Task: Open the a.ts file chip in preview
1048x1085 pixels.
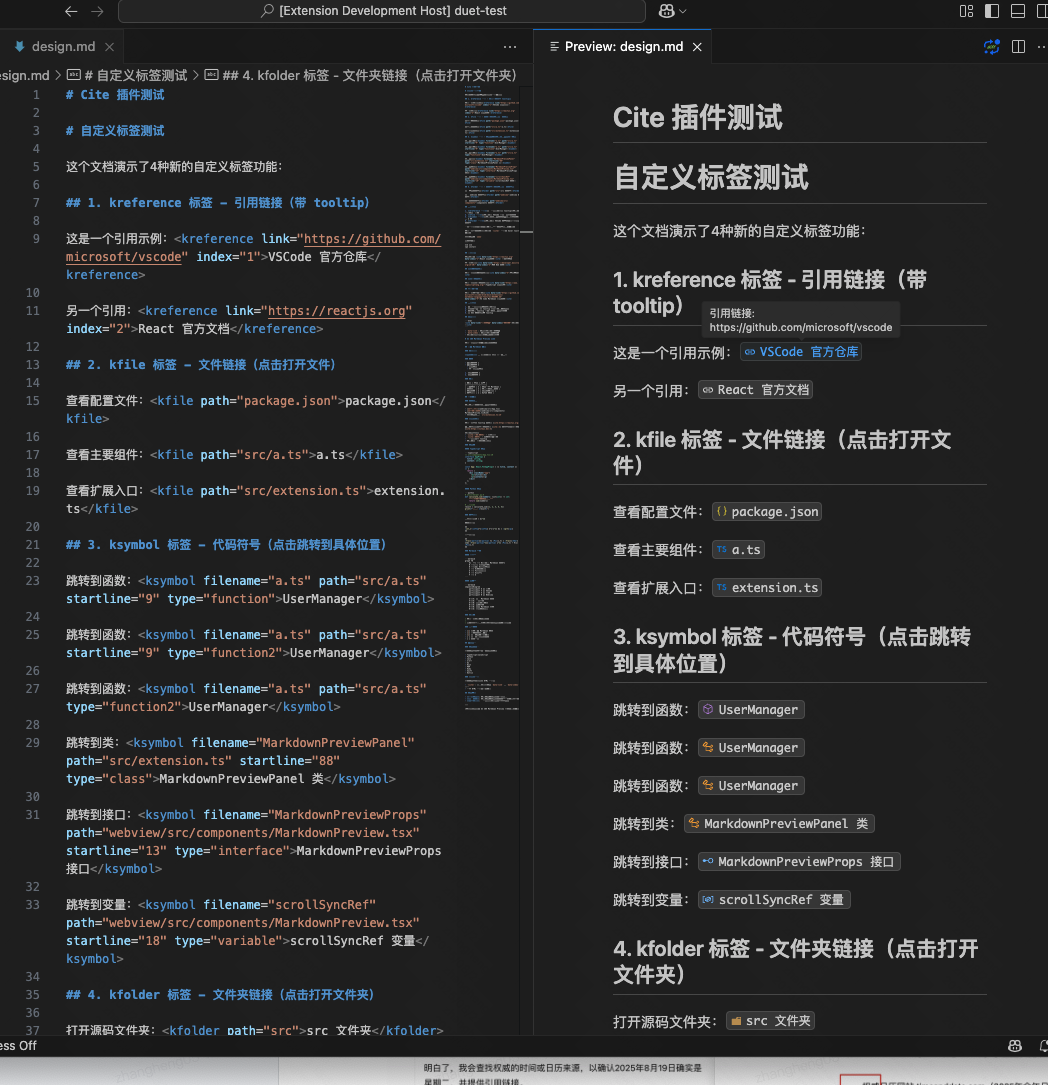Action: coord(738,549)
